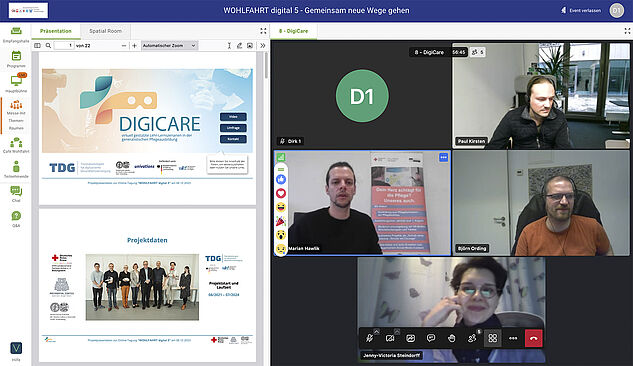
Task: Expand more PDF tools chevron
Action: [x=263, y=46]
